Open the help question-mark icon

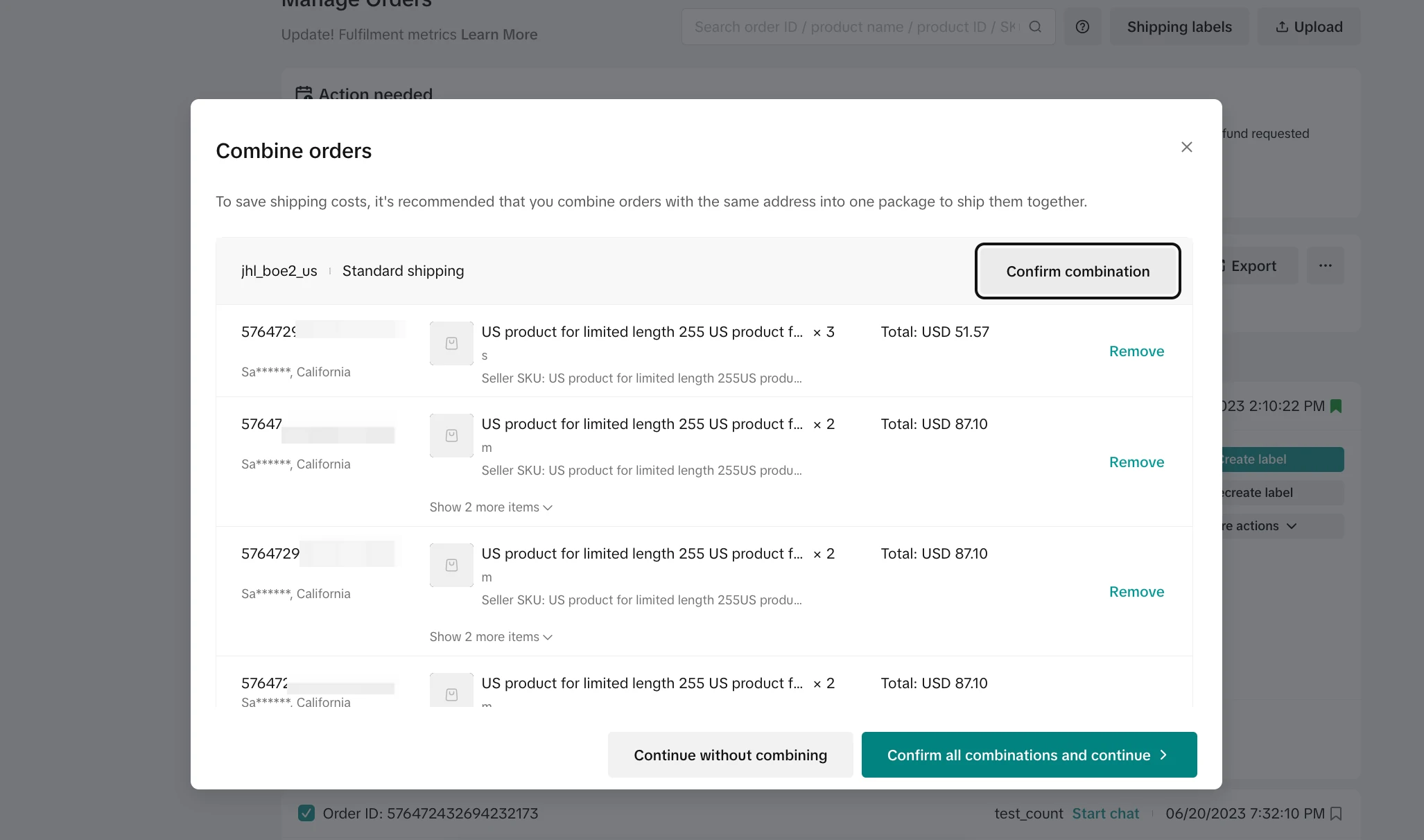click(1082, 27)
